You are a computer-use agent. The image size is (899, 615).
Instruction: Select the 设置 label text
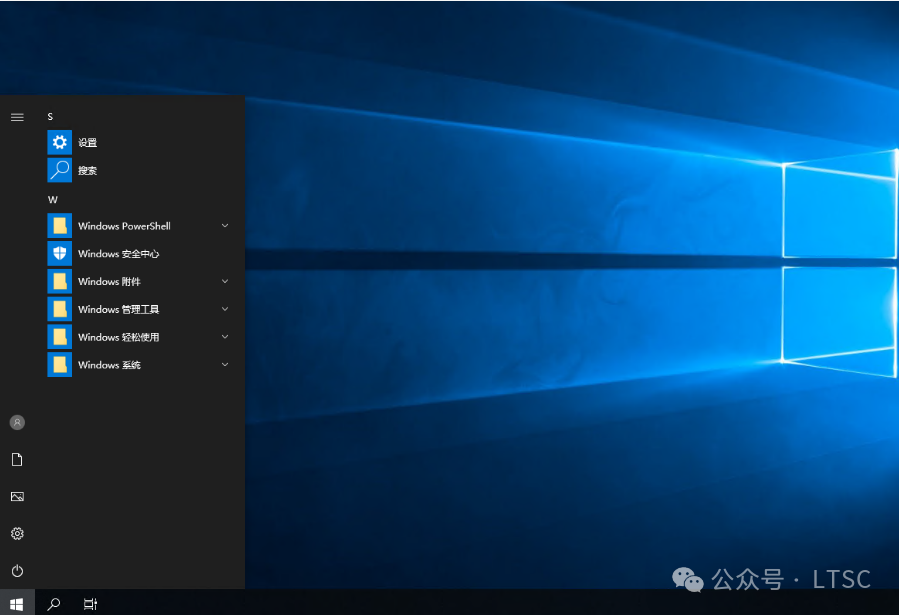[x=88, y=143]
